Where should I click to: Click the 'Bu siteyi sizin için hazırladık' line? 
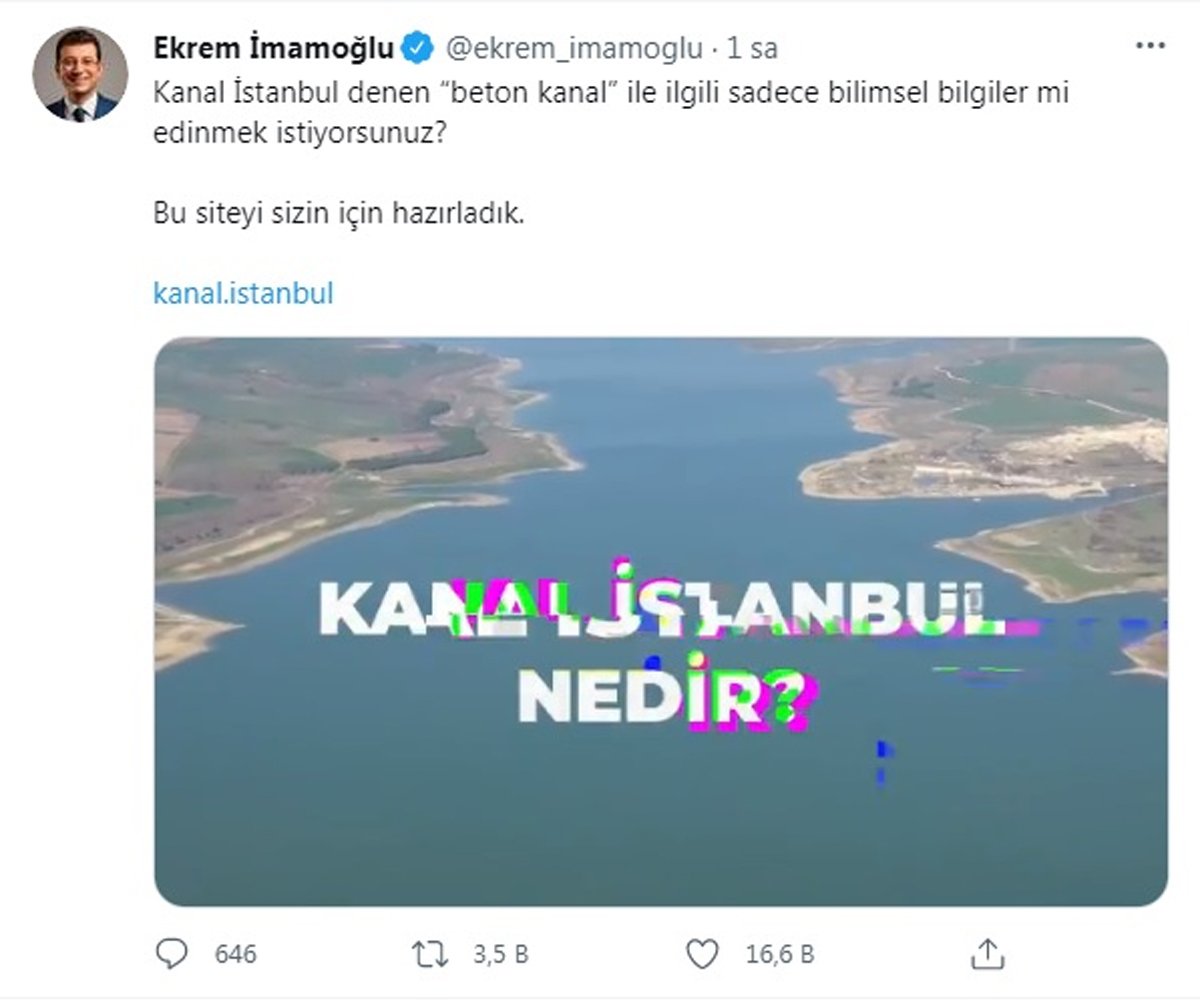point(339,213)
